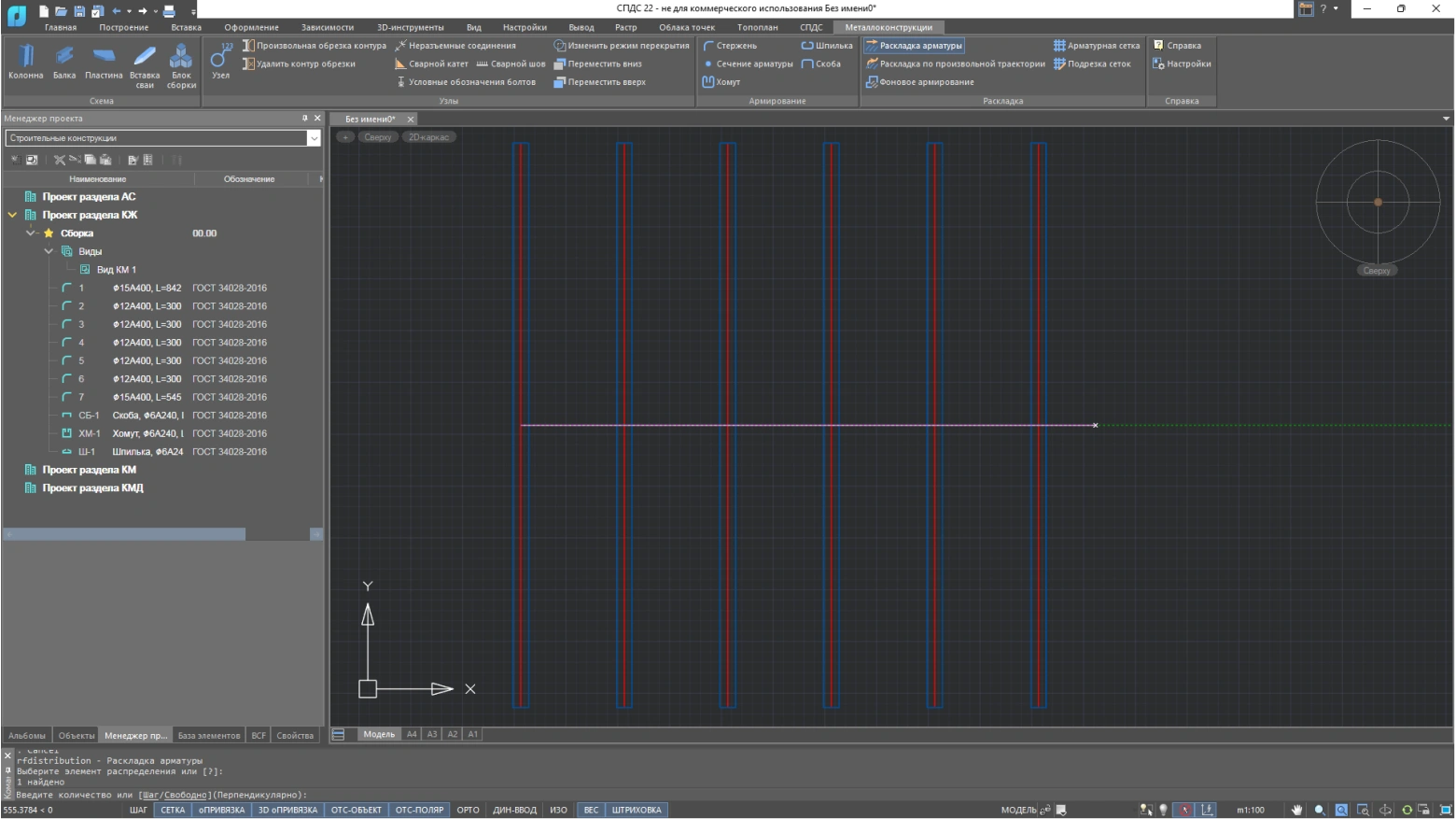Select the Хомут stirrup tool
The width and height of the screenshot is (1456, 819).
tap(721, 82)
